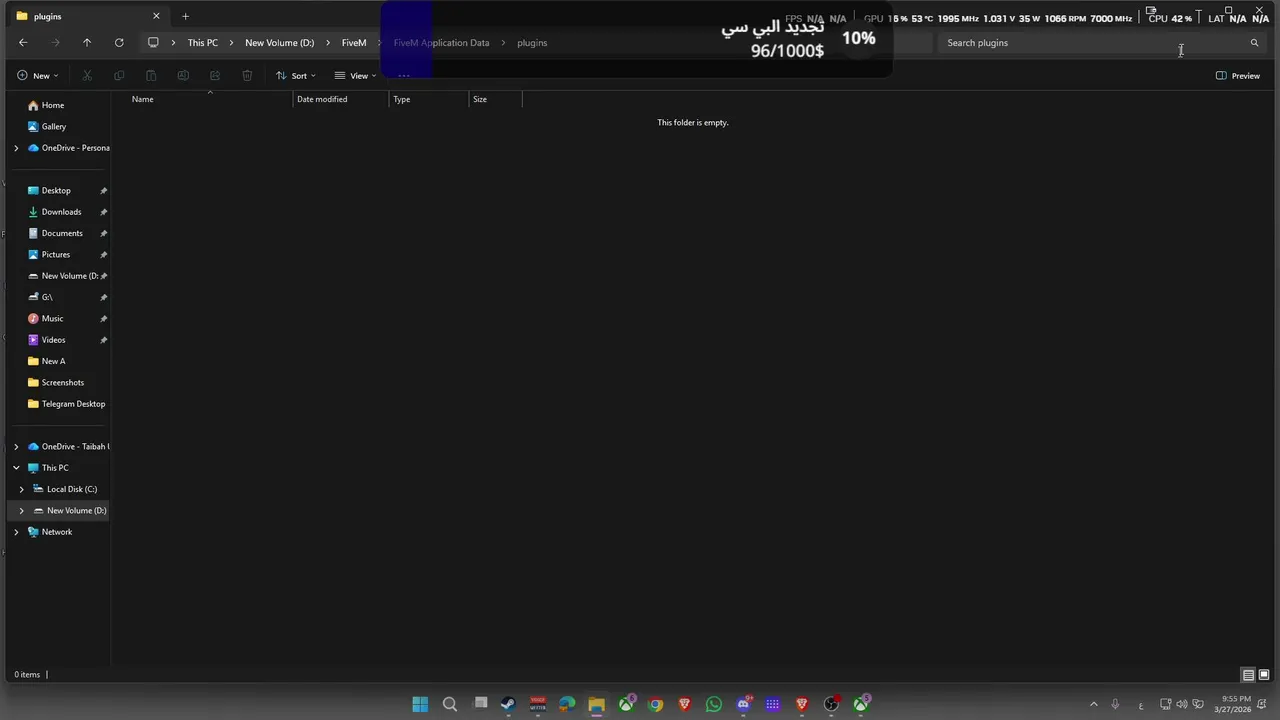1280x720 pixels.
Task: Toggle the Preview pane
Action: [x=1238, y=76]
